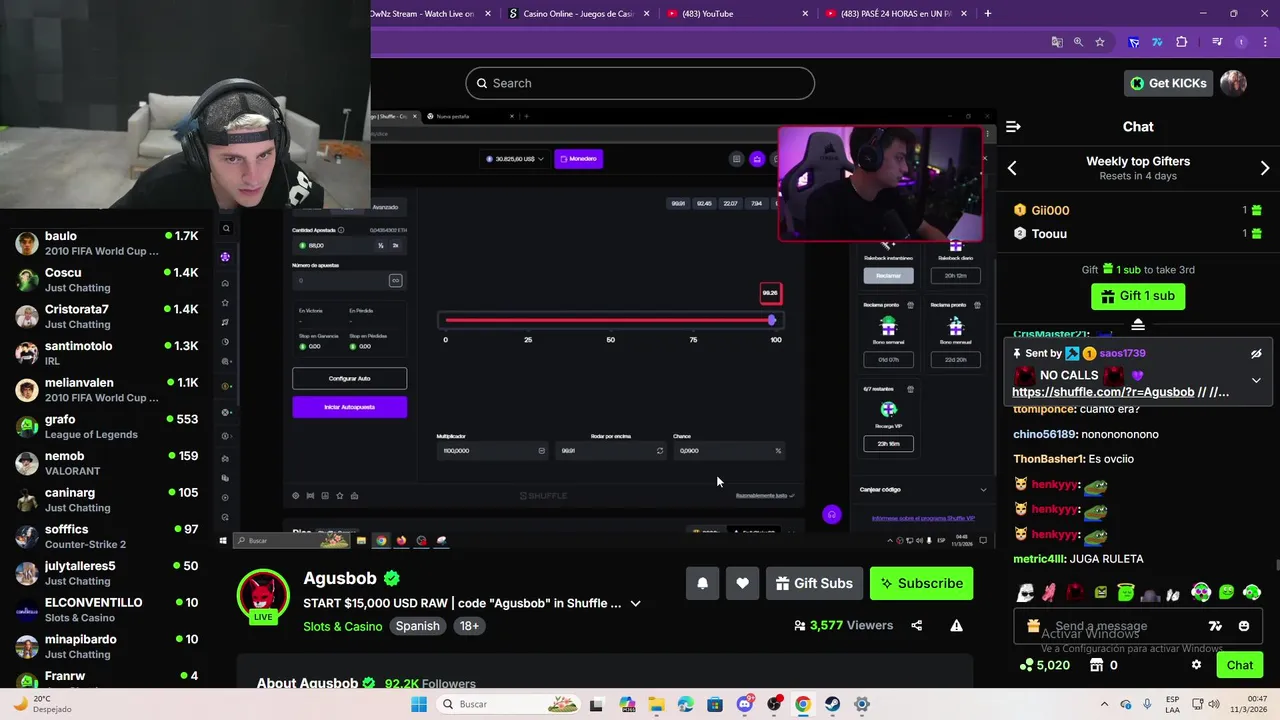Viewport: 1280px width, 720px height.
Task: Share the stream via share icon
Action: pyautogui.click(x=917, y=626)
